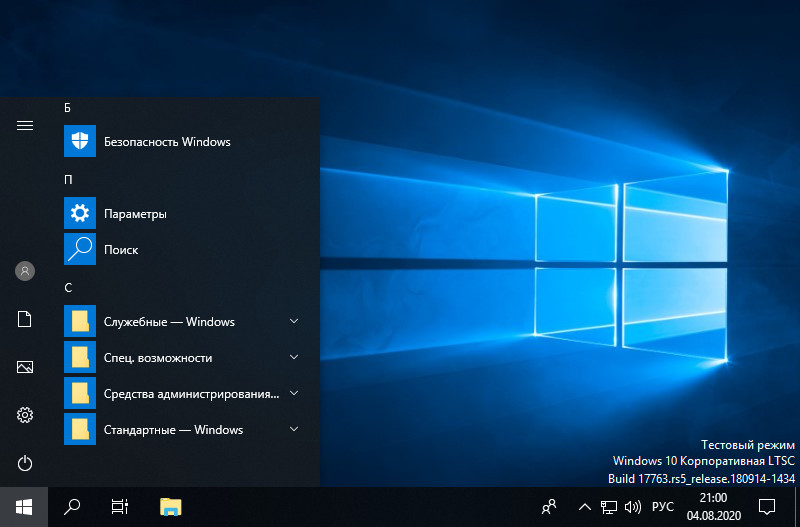Click the letter С section header
Viewport: 800px width, 527px height.
pos(68,288)
